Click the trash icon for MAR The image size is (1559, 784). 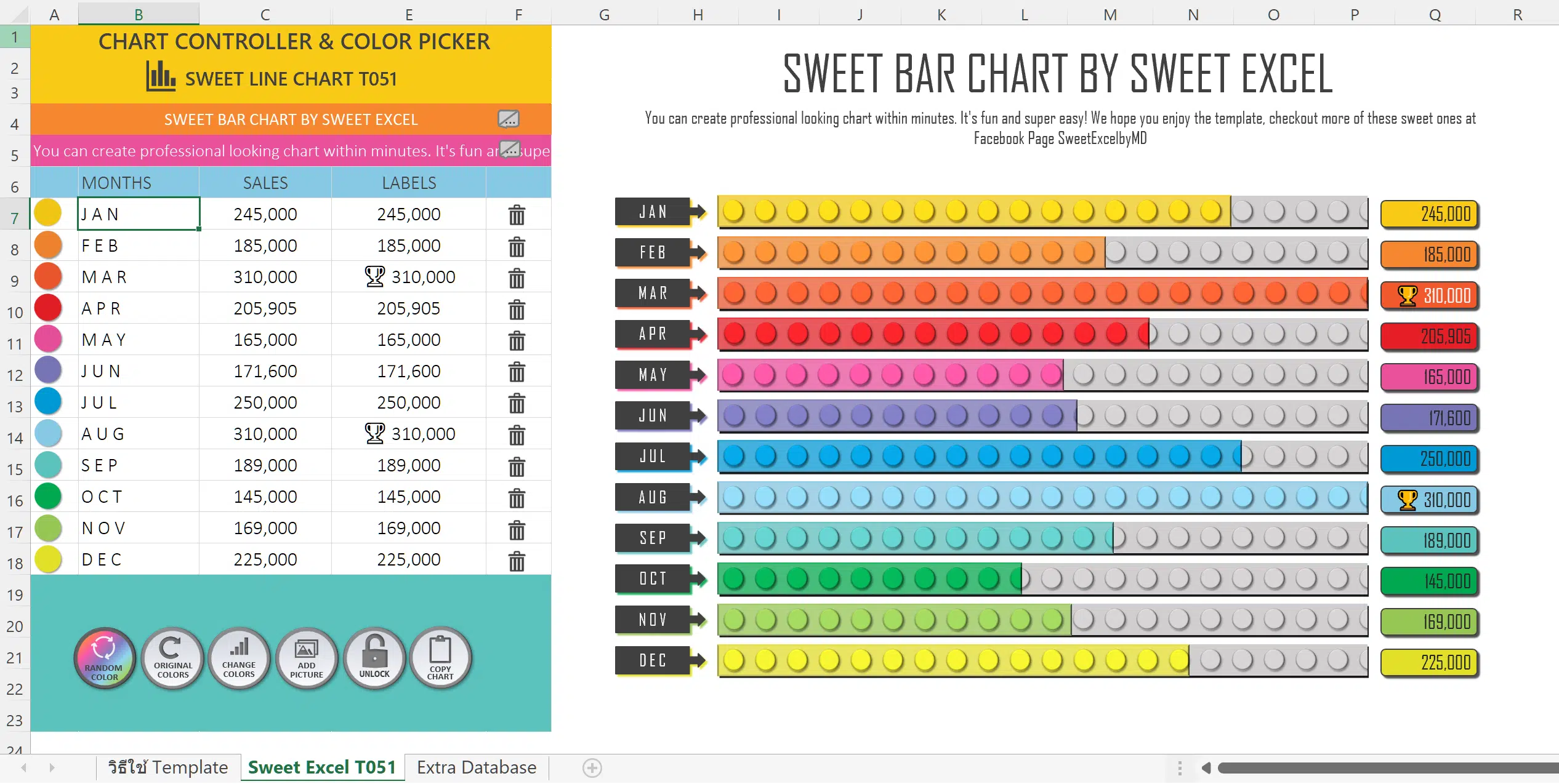517,278
